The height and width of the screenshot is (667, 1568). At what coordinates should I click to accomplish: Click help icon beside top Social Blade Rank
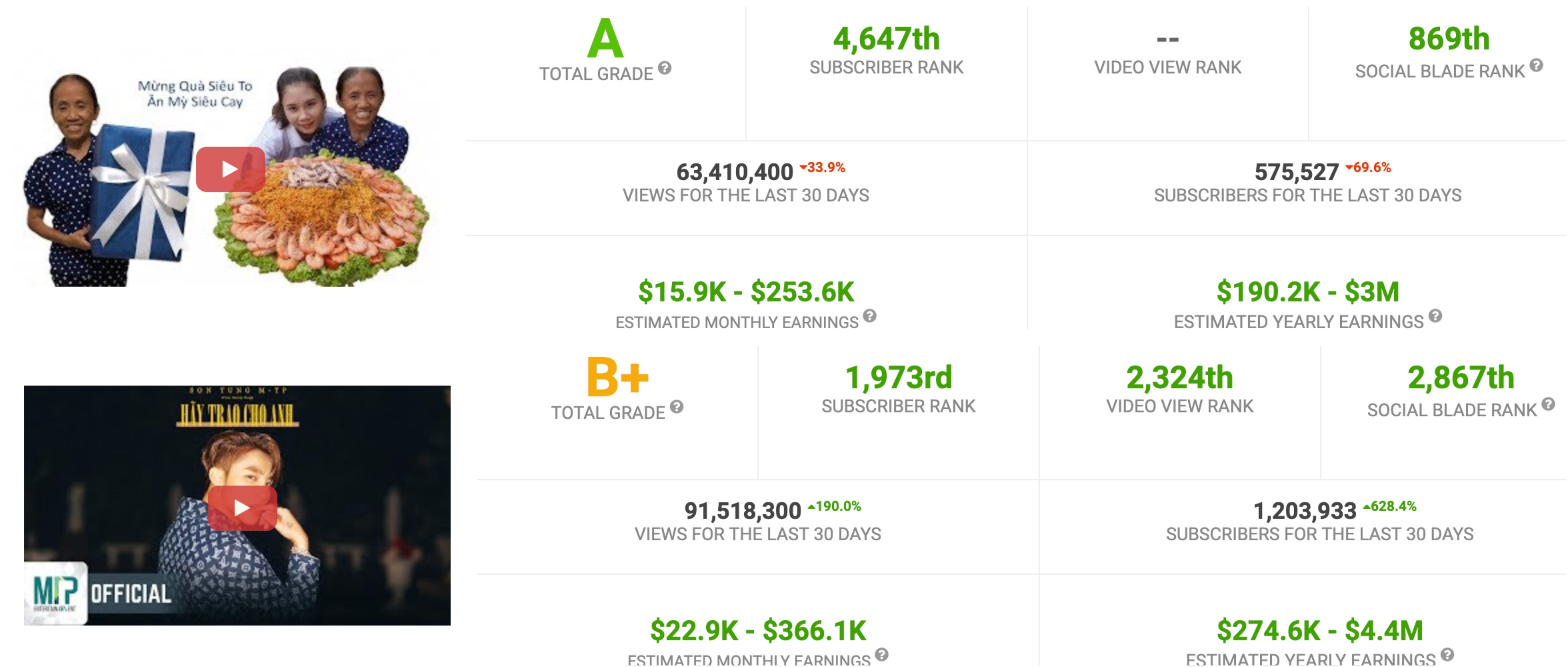(x=1536, y=65)
